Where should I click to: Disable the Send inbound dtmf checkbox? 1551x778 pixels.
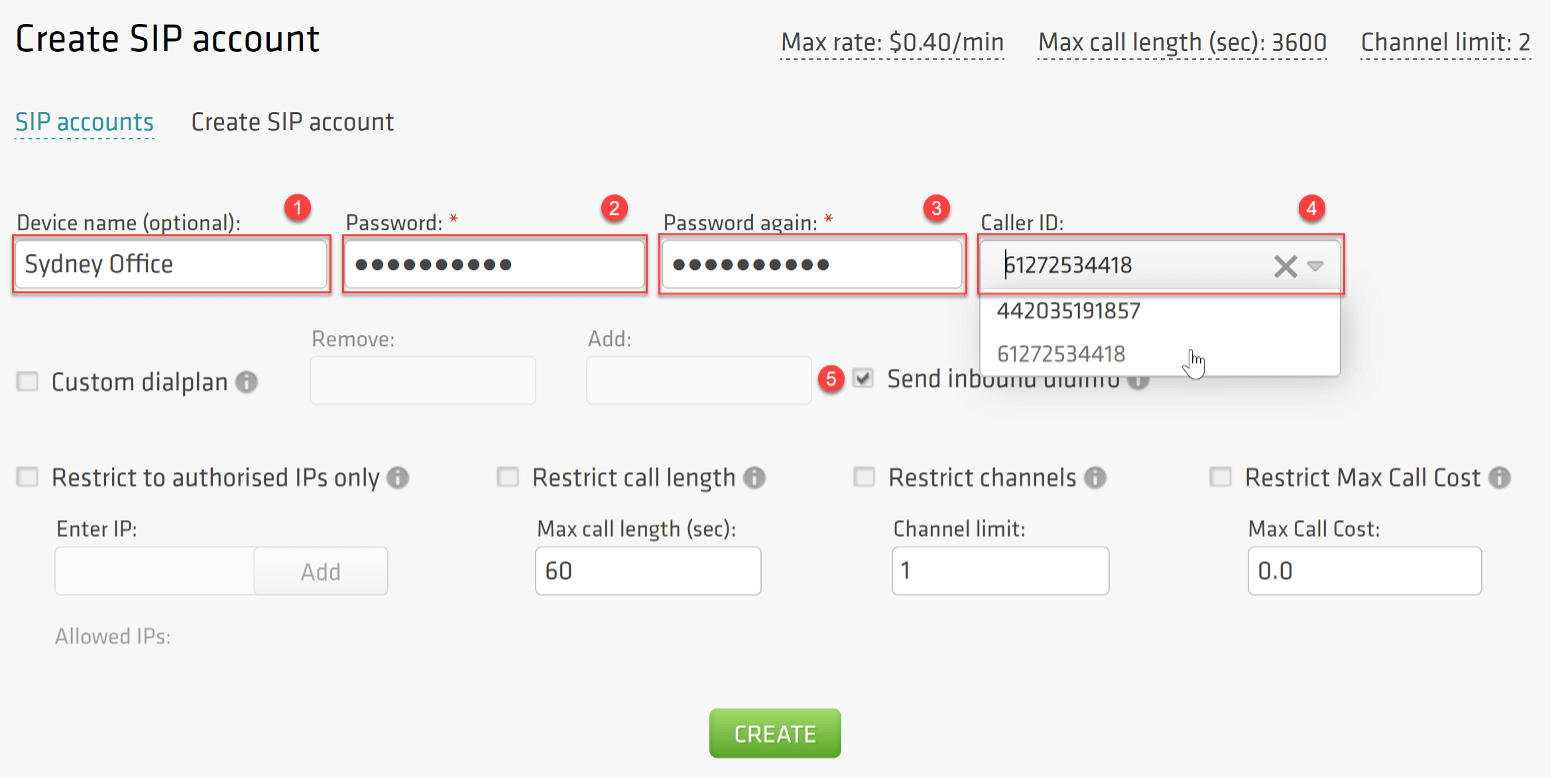point(863,378)
